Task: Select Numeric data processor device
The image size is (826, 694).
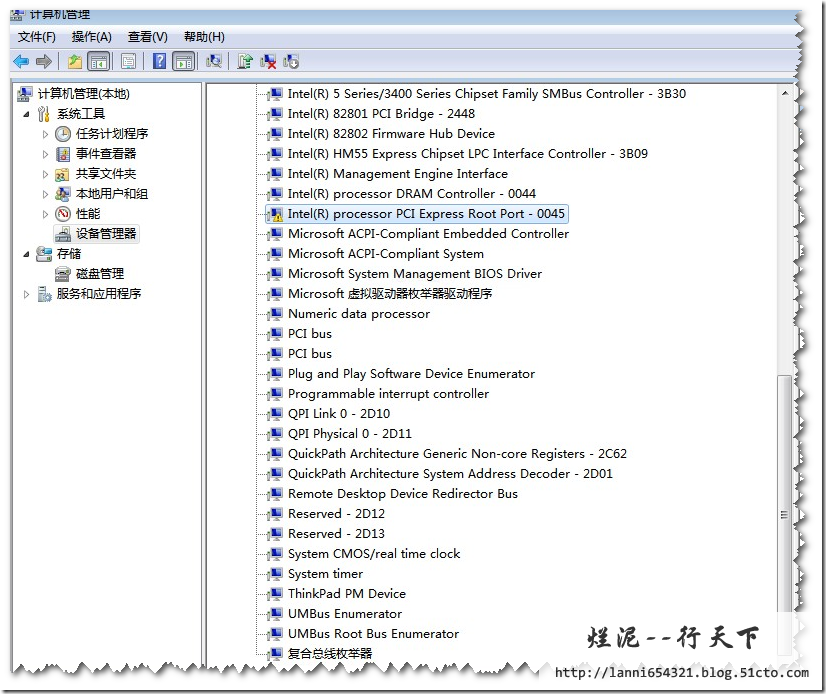Action: click(x=359, y=314)
